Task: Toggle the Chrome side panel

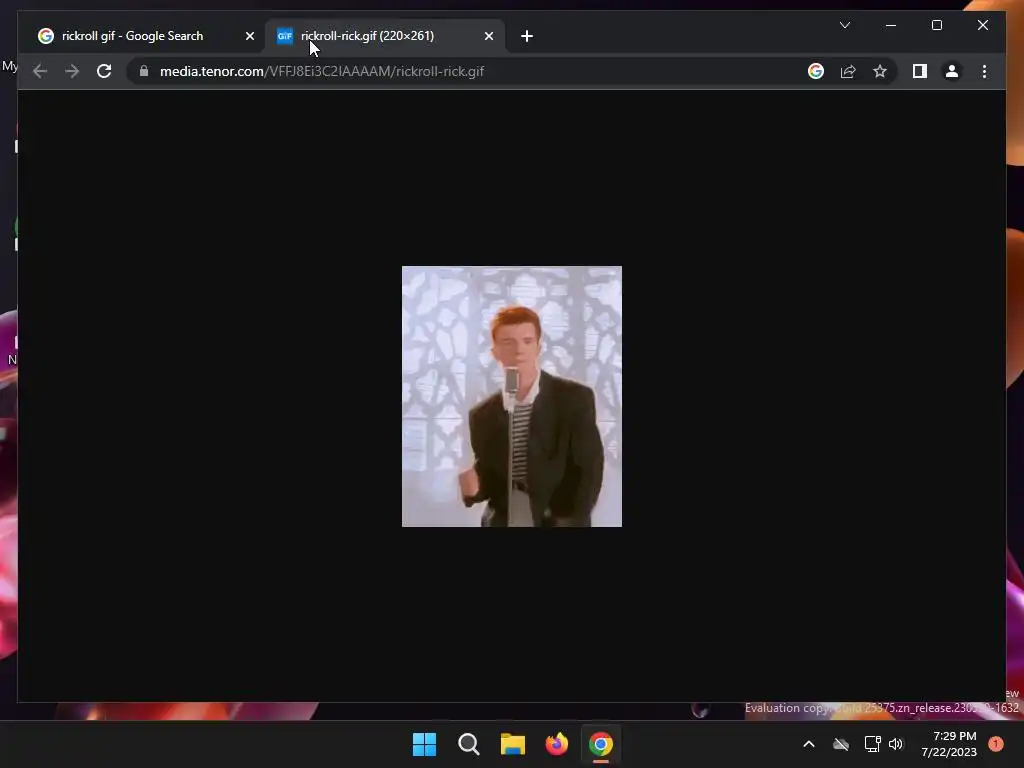Action: [920, 71]
